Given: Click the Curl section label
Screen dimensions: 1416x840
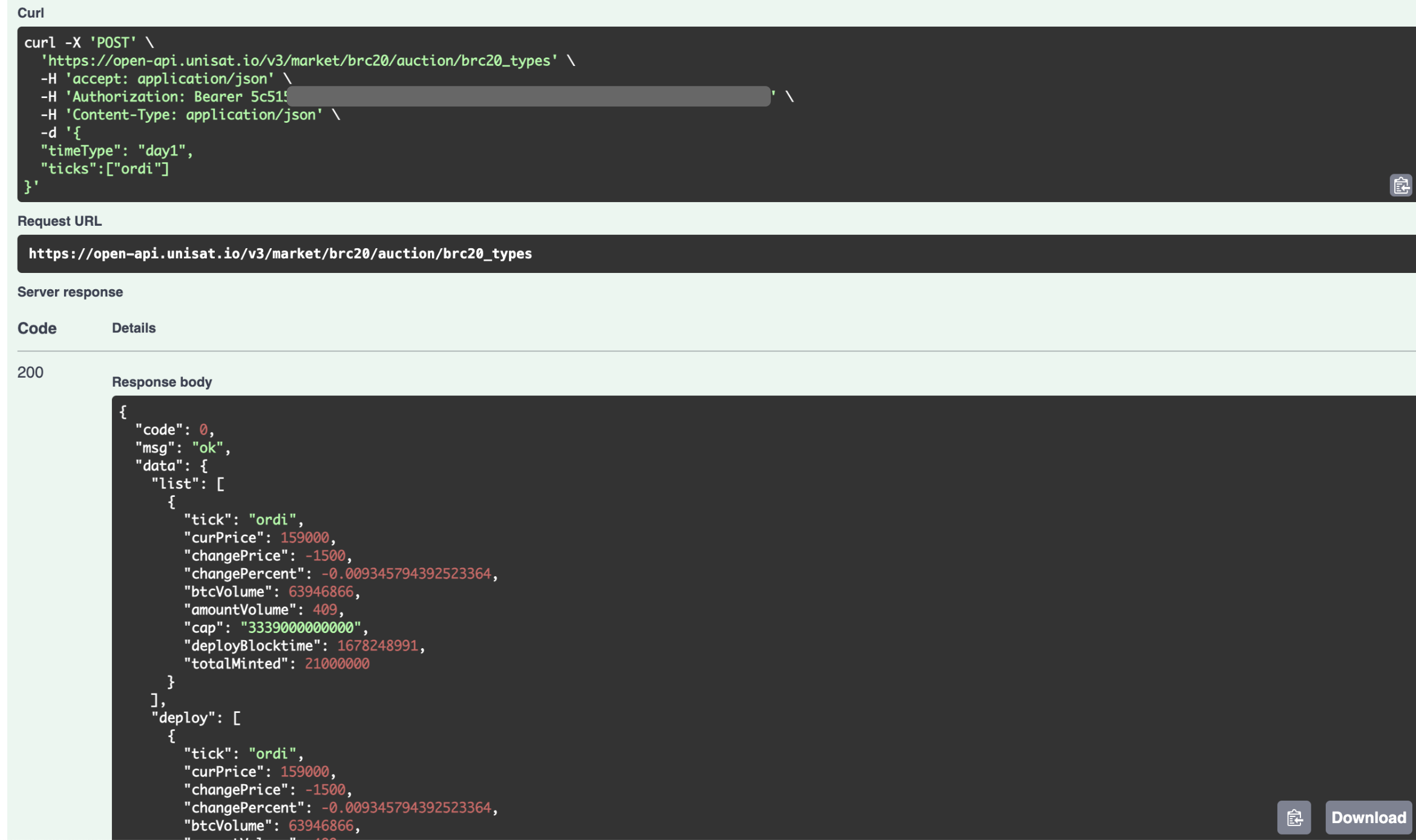Looking at the screenshot, I should pos(30,13).
